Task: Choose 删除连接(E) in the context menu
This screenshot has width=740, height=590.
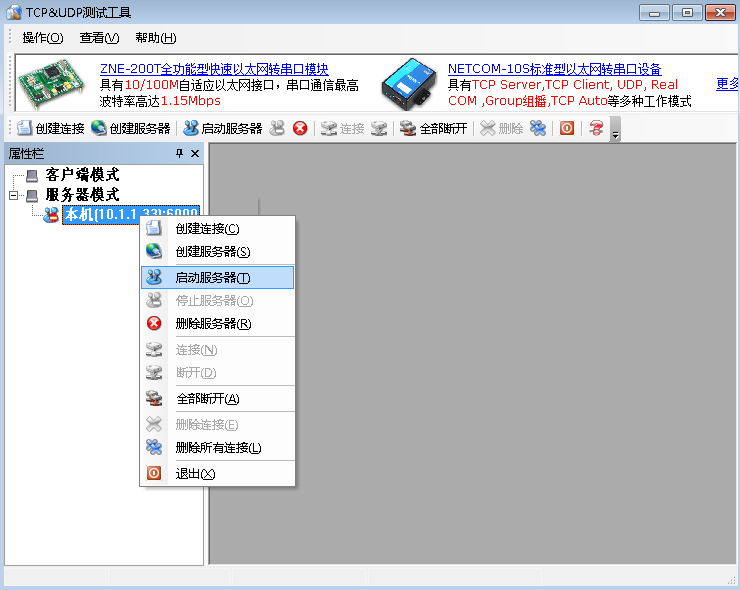Action: [217, 425]
